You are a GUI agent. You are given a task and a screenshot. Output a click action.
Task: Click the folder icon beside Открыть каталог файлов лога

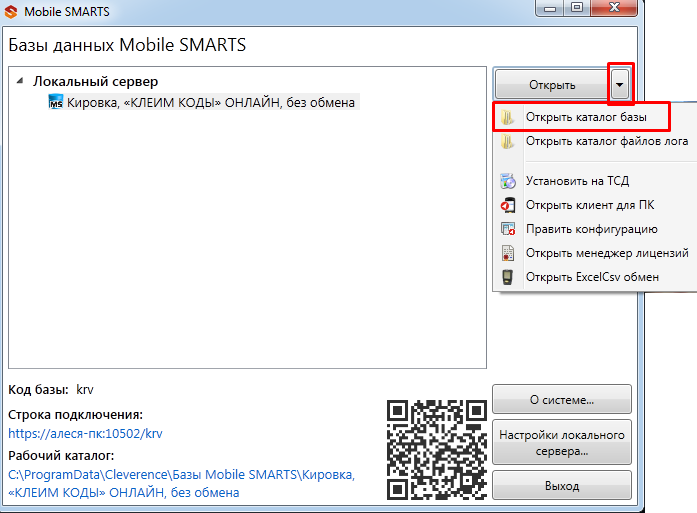coord(507,141)
